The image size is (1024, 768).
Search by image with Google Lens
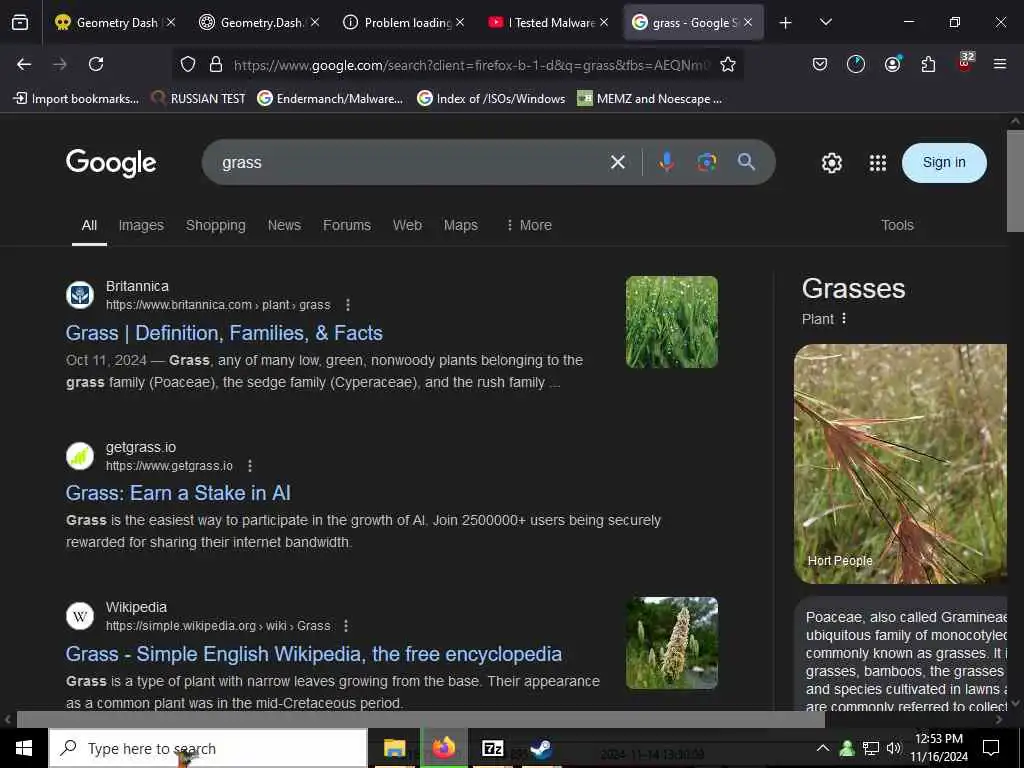[706, 162]
